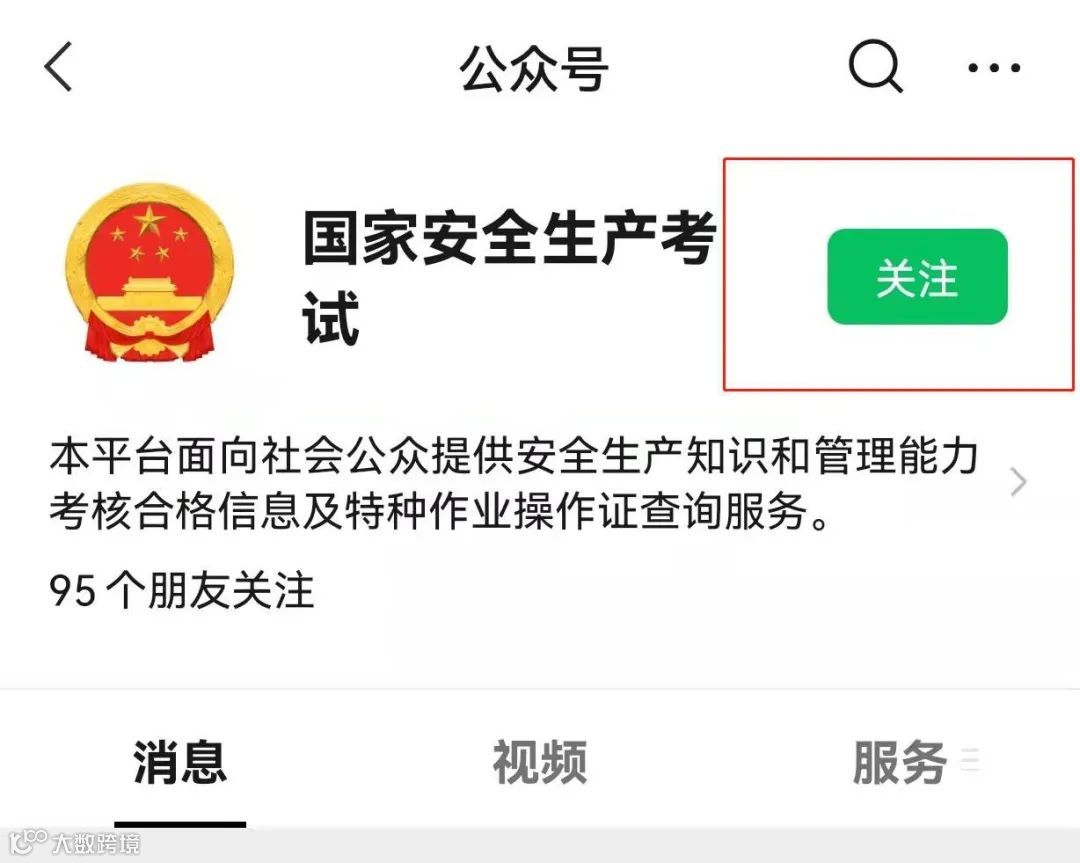Tap the back arrow icon
This screenshot has height=863, width=1080.
(x=58, y=66)
